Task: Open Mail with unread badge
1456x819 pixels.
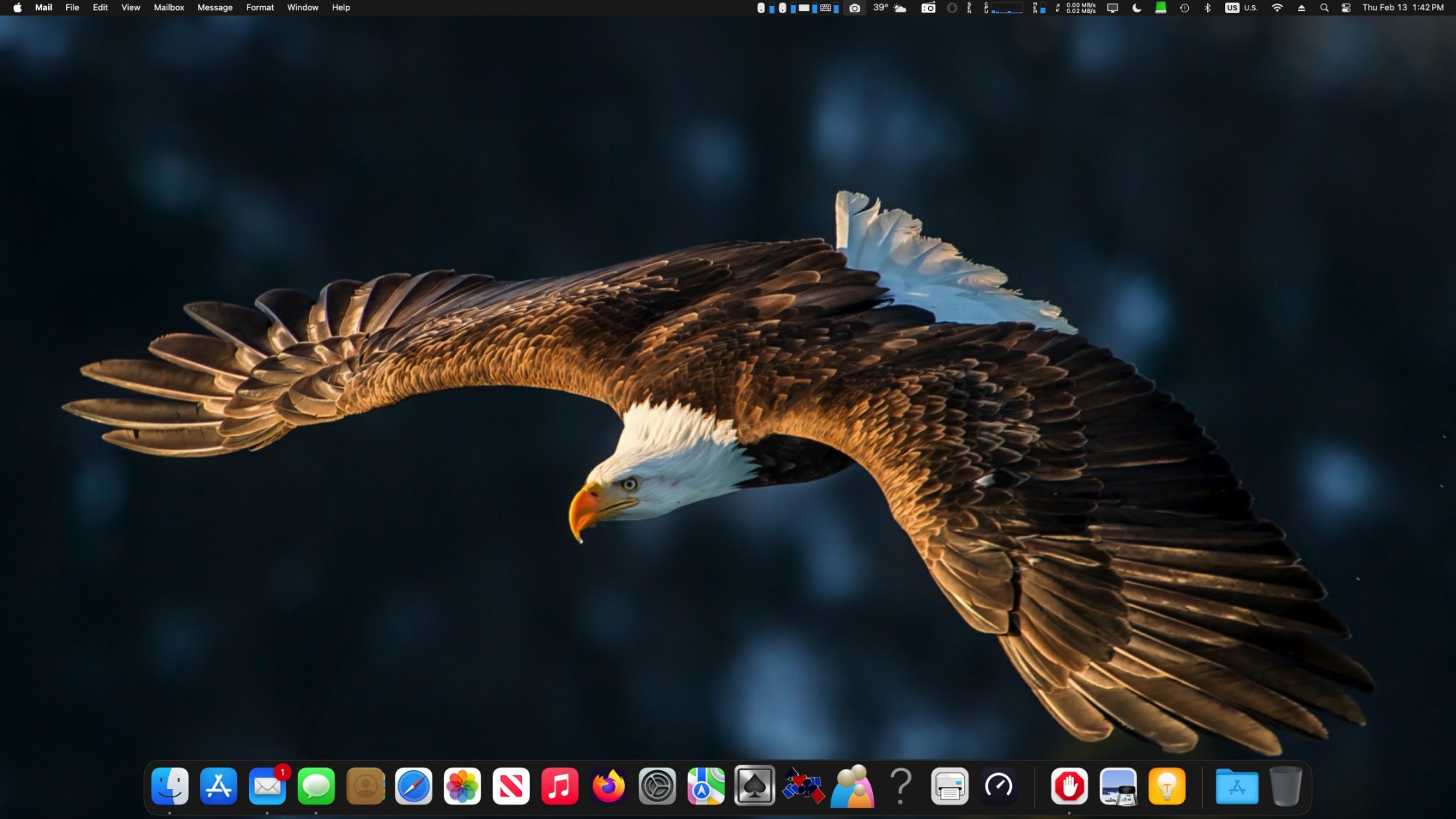Action: [x=267, y=786]
